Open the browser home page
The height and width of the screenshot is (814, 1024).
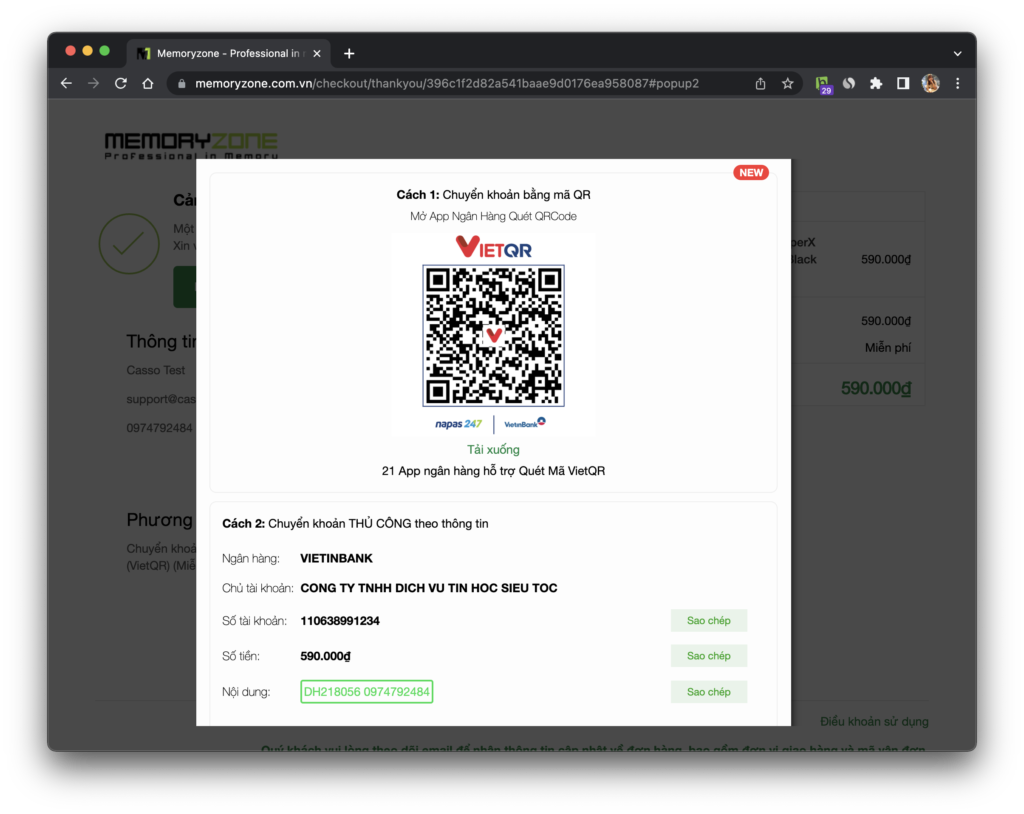[148, 84]
